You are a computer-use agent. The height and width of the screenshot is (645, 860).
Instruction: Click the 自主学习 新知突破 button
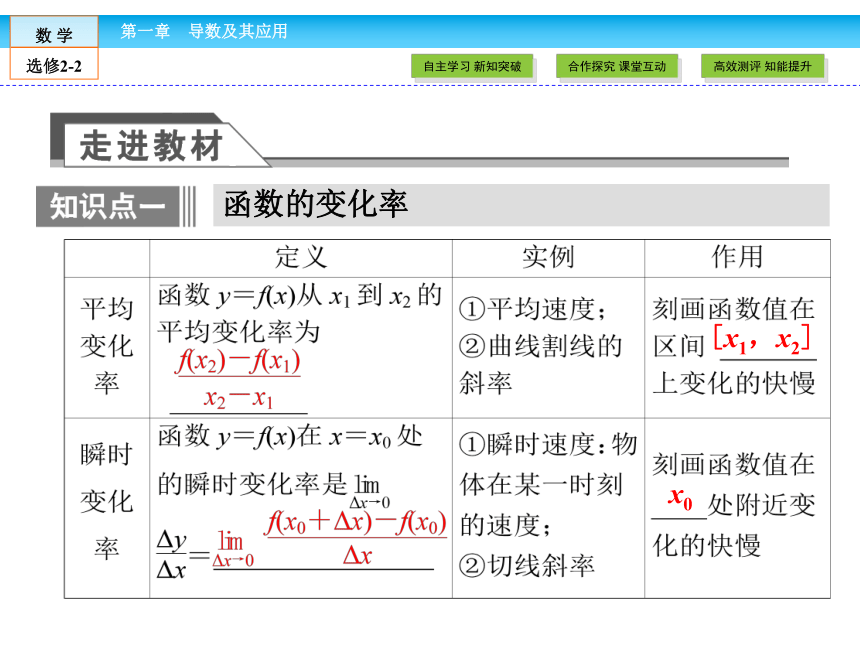click(472, 66)
